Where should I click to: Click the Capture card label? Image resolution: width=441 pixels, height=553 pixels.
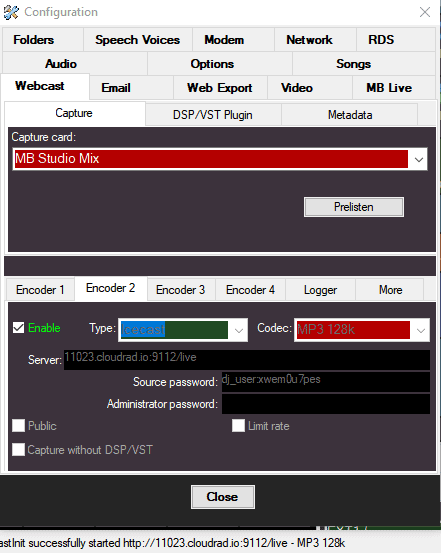(43, 137)
